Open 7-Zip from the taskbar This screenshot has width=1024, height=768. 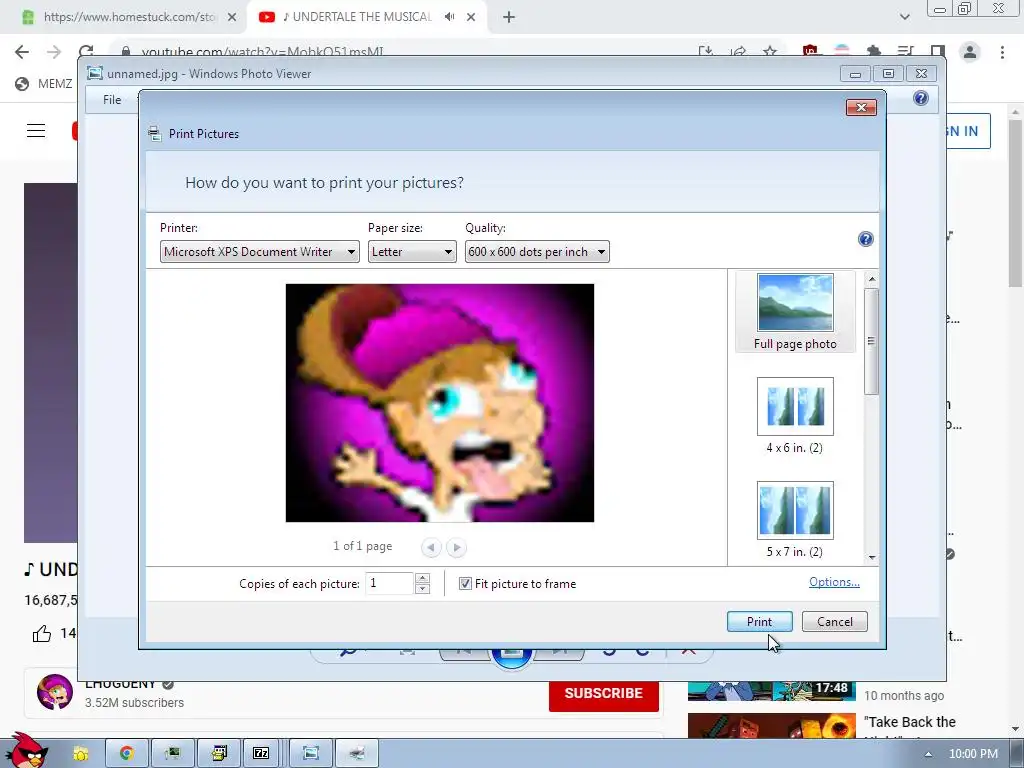pos(261,753)
